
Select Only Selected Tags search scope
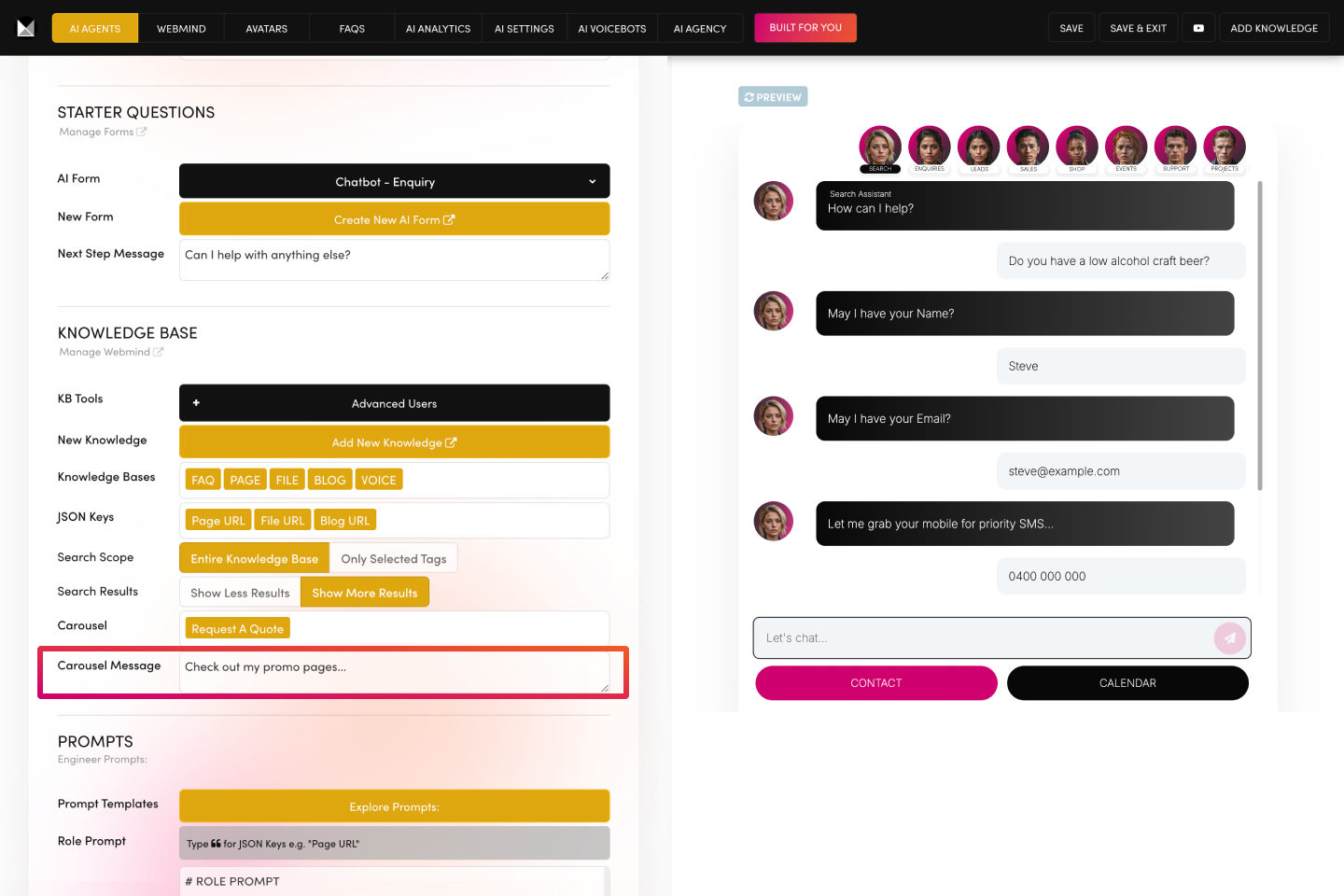coord(393,558)
